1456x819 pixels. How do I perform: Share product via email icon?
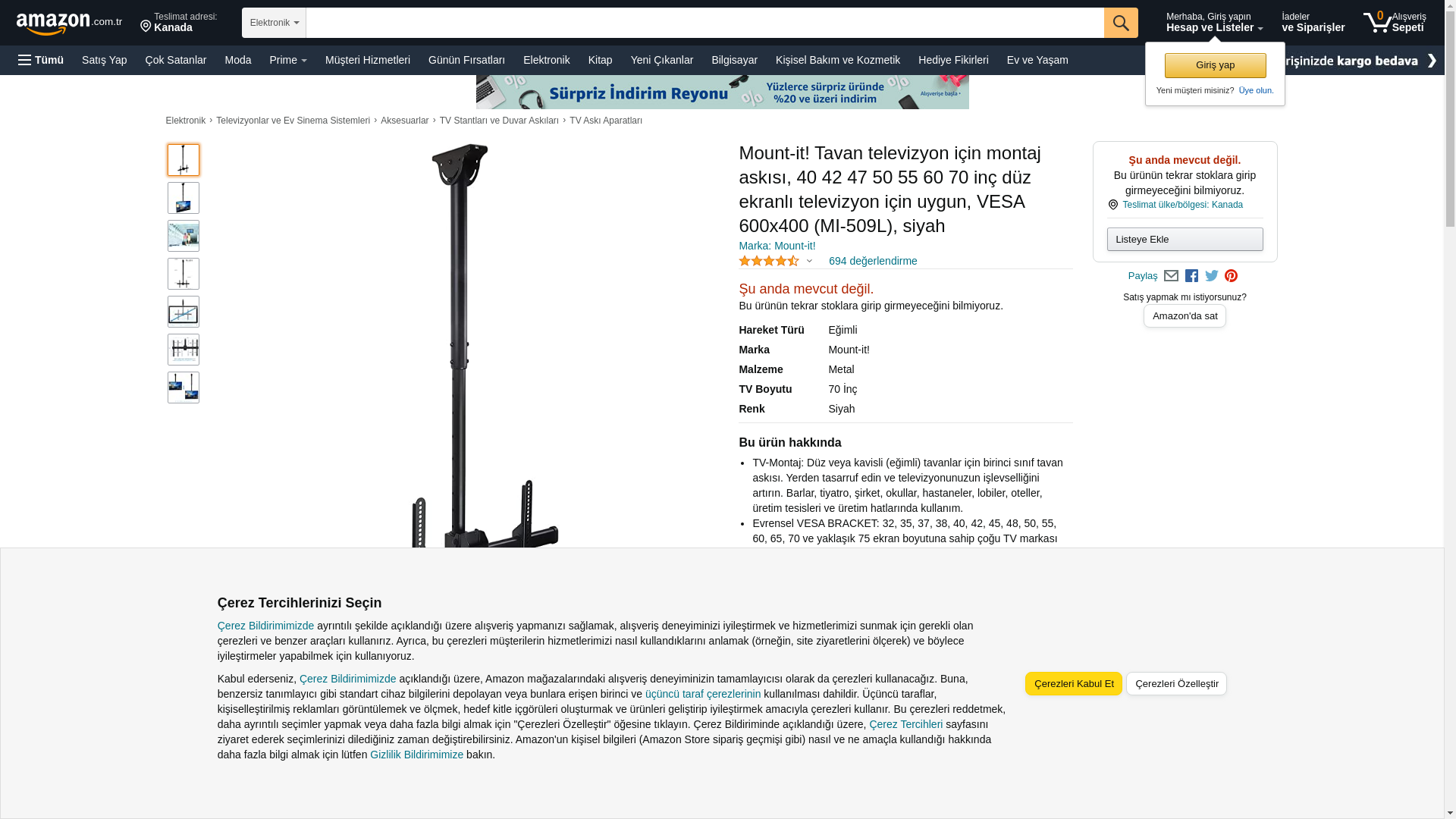tap(1171, 276)
